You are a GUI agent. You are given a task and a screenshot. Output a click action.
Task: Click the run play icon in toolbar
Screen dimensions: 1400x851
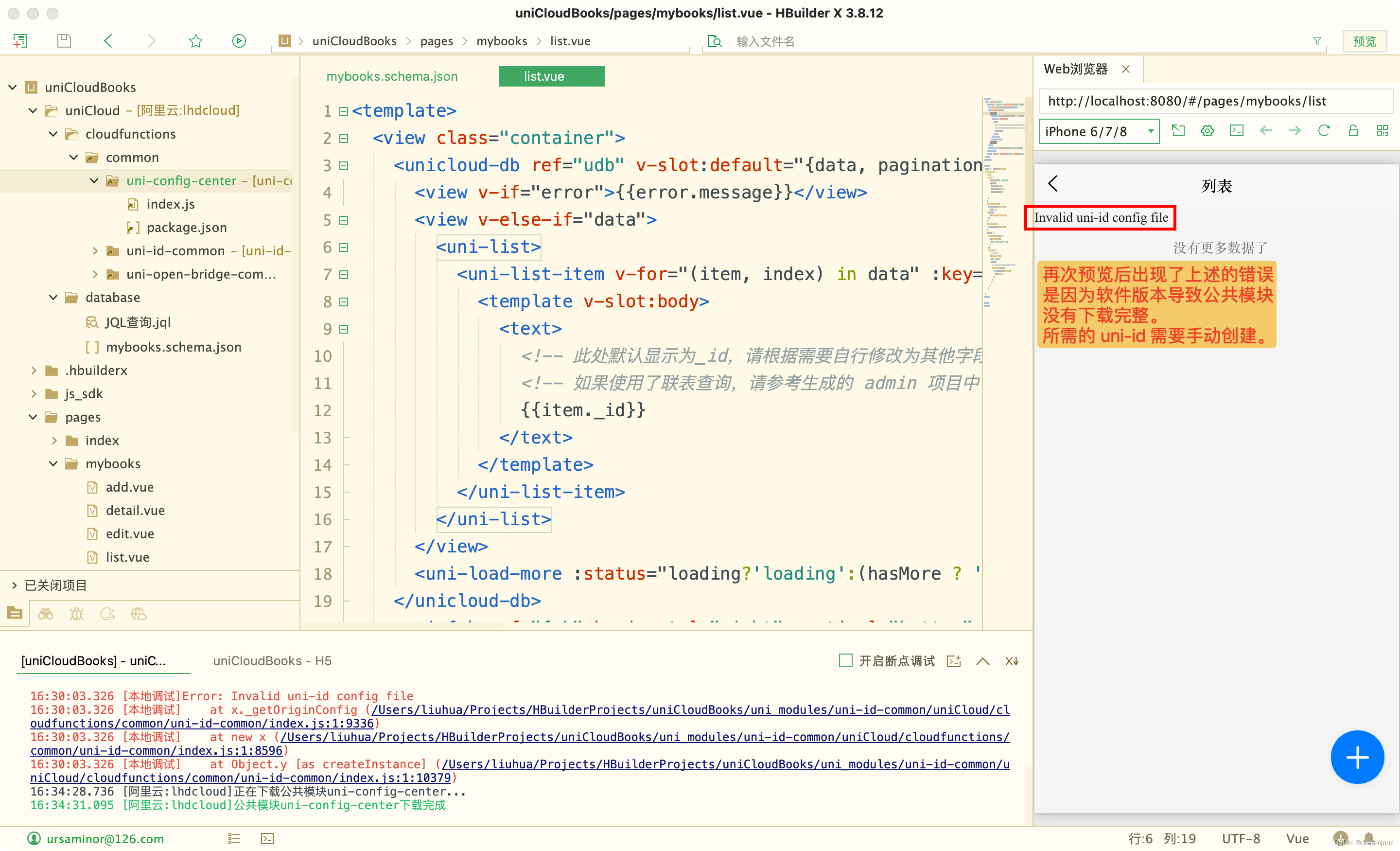(x=239, y=41)
